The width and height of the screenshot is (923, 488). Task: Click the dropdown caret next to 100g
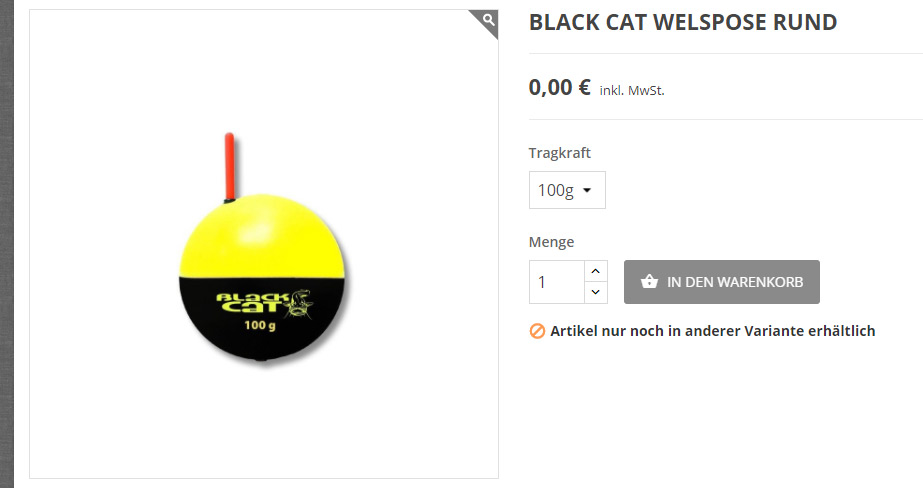point(587,191)
